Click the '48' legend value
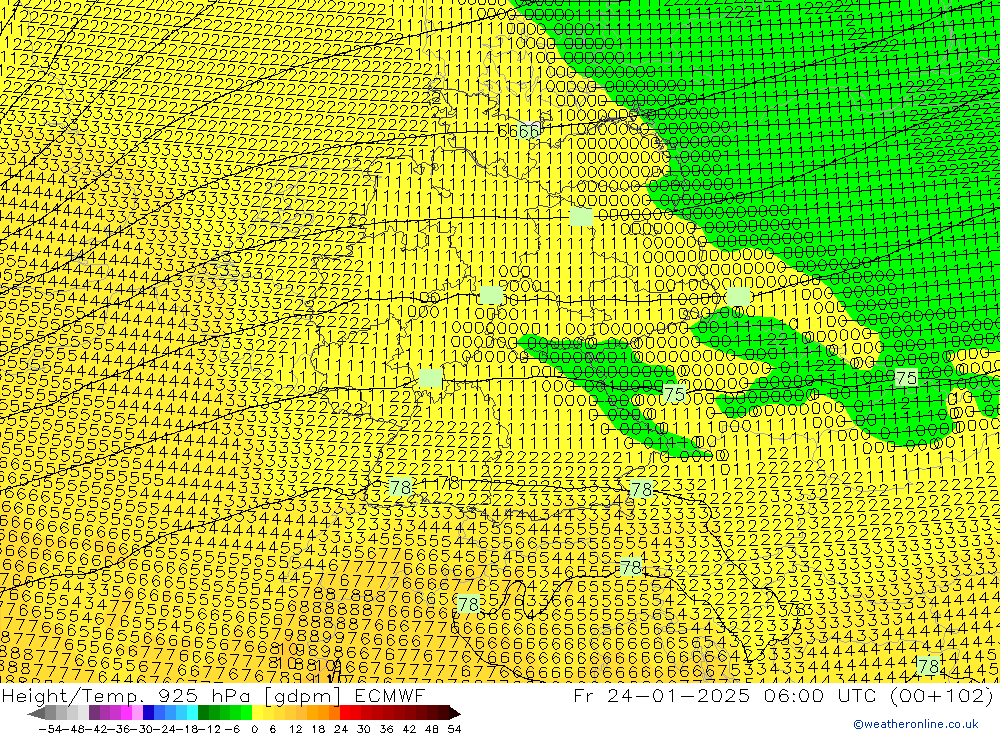Image resolution: width=1000 pixels, height=733 pixels. [432, 729]
